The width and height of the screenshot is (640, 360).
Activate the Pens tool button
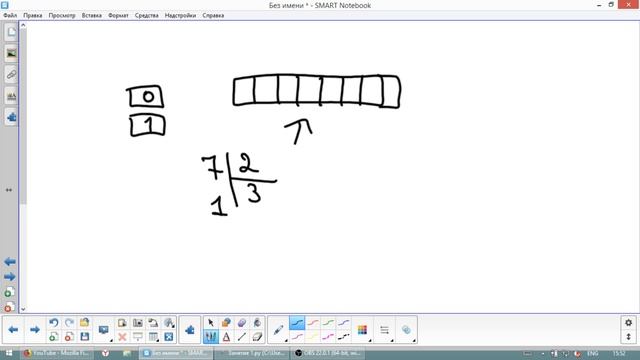tap(211, 337)
